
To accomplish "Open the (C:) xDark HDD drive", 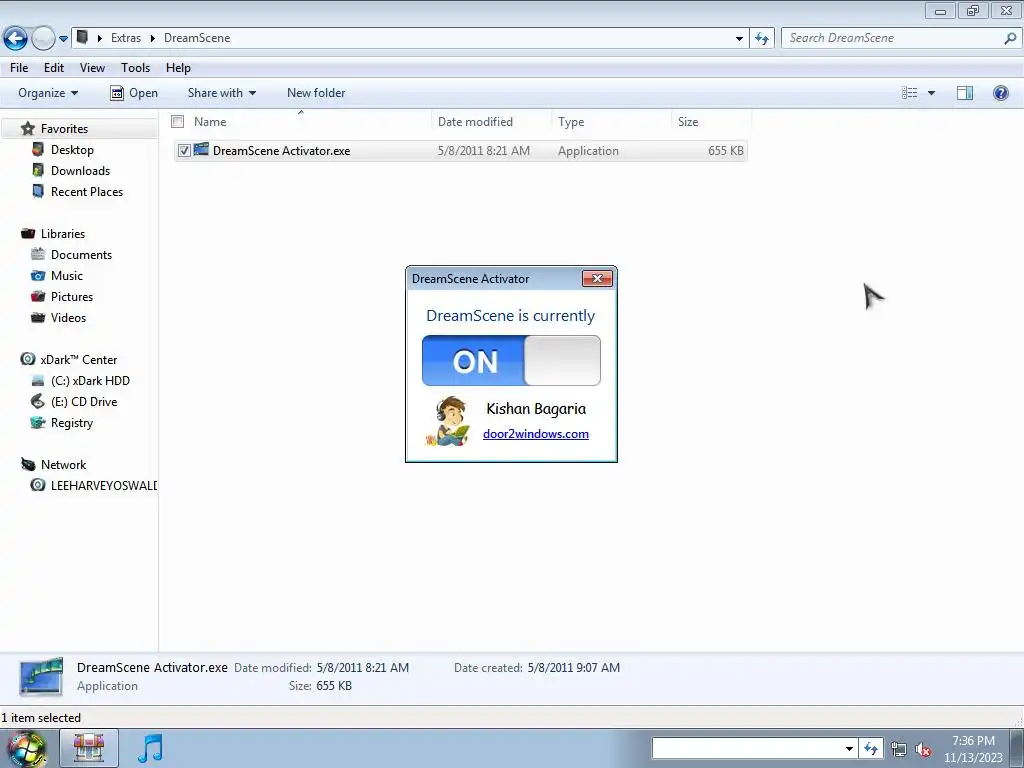I will pyautogui.click(x=90, y=381).
